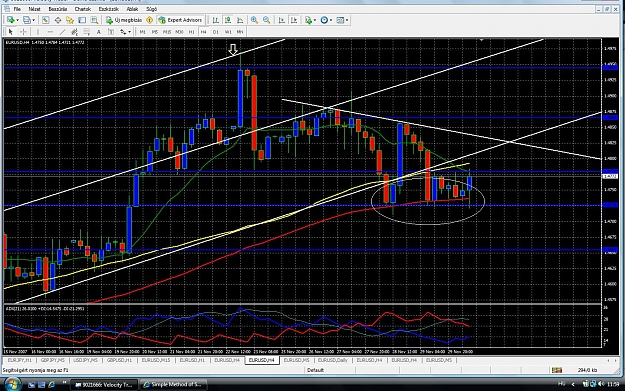Image resolution: width=625 pixels, height=391 pixels.
Task: Open the Data Window crosshair-circle icon
Action: point(58,20)
